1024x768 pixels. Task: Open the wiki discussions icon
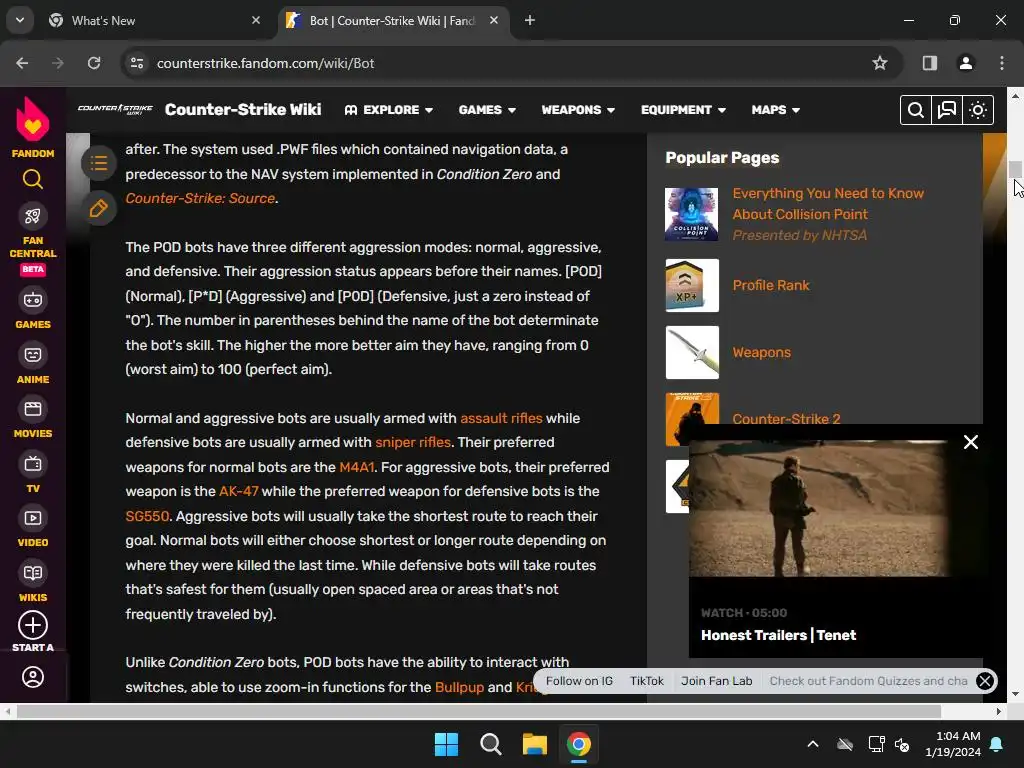[x=947, y=110]
